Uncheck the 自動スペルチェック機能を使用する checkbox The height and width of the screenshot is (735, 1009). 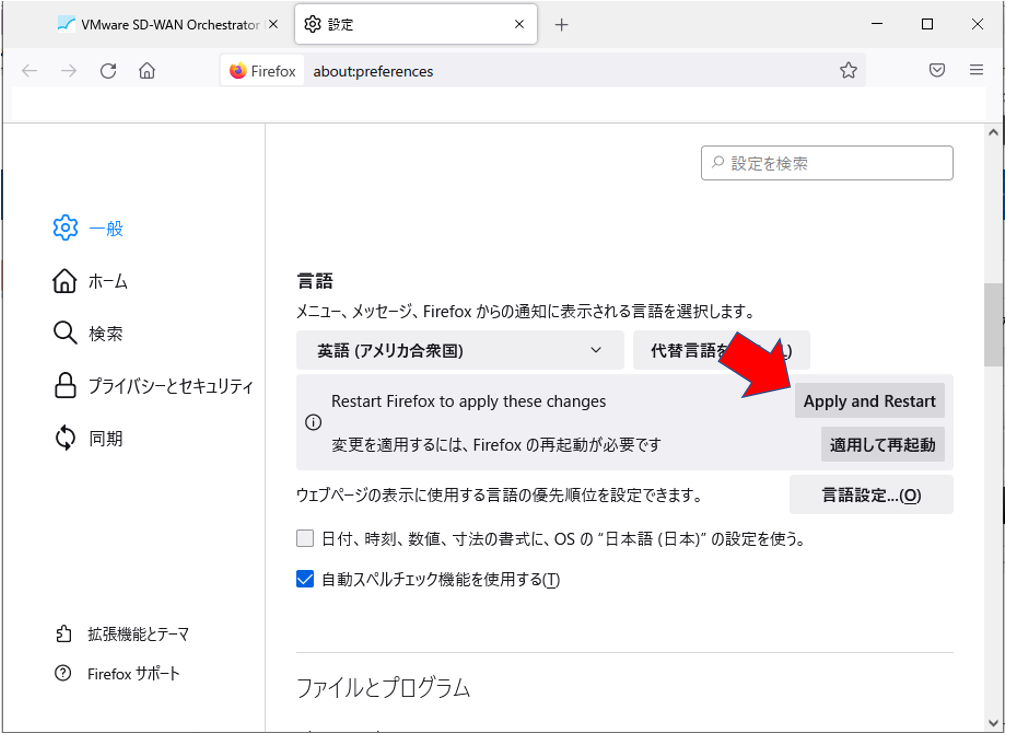305,579
